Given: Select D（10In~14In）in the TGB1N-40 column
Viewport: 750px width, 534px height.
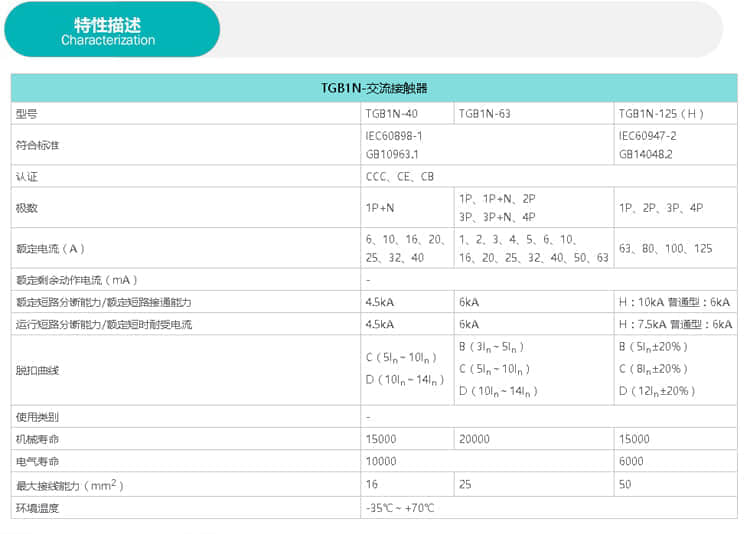Looking at the screenshot, I should 405,380.
